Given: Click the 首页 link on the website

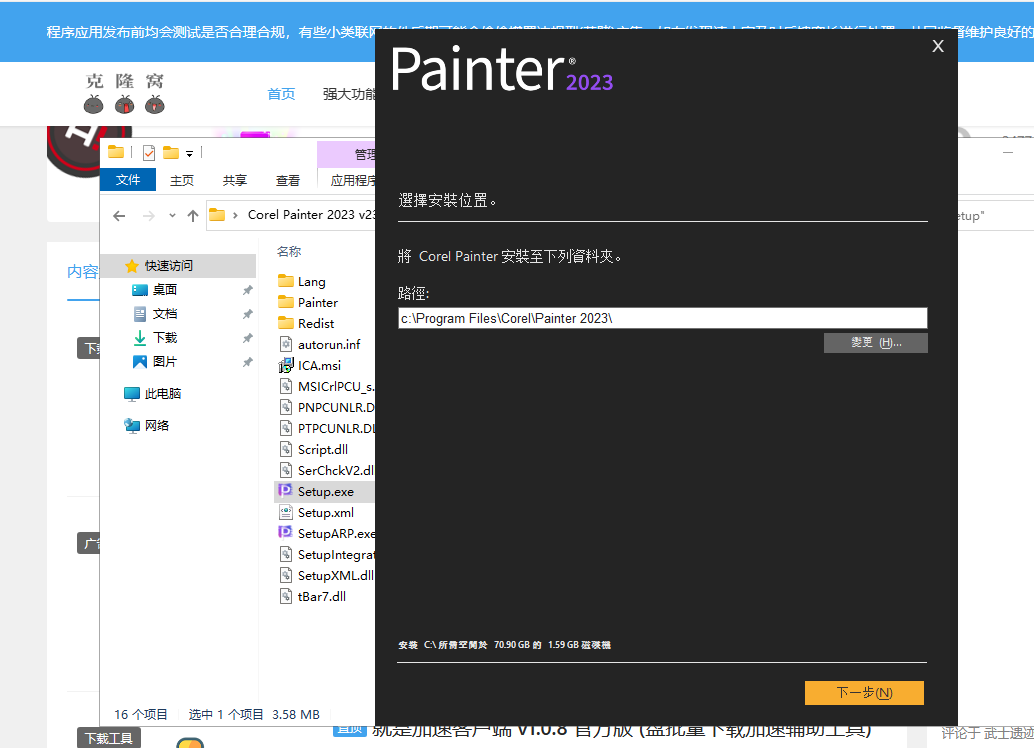Looking at the screenshot, I should [x=282, y=94].
